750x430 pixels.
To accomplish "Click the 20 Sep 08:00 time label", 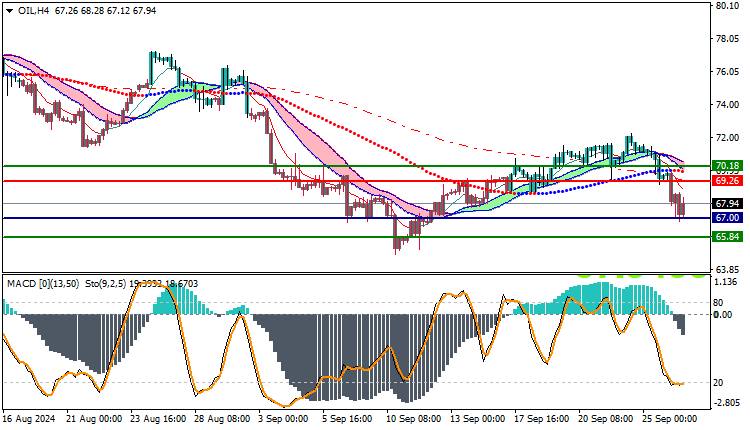I will [x=606, y=419].
